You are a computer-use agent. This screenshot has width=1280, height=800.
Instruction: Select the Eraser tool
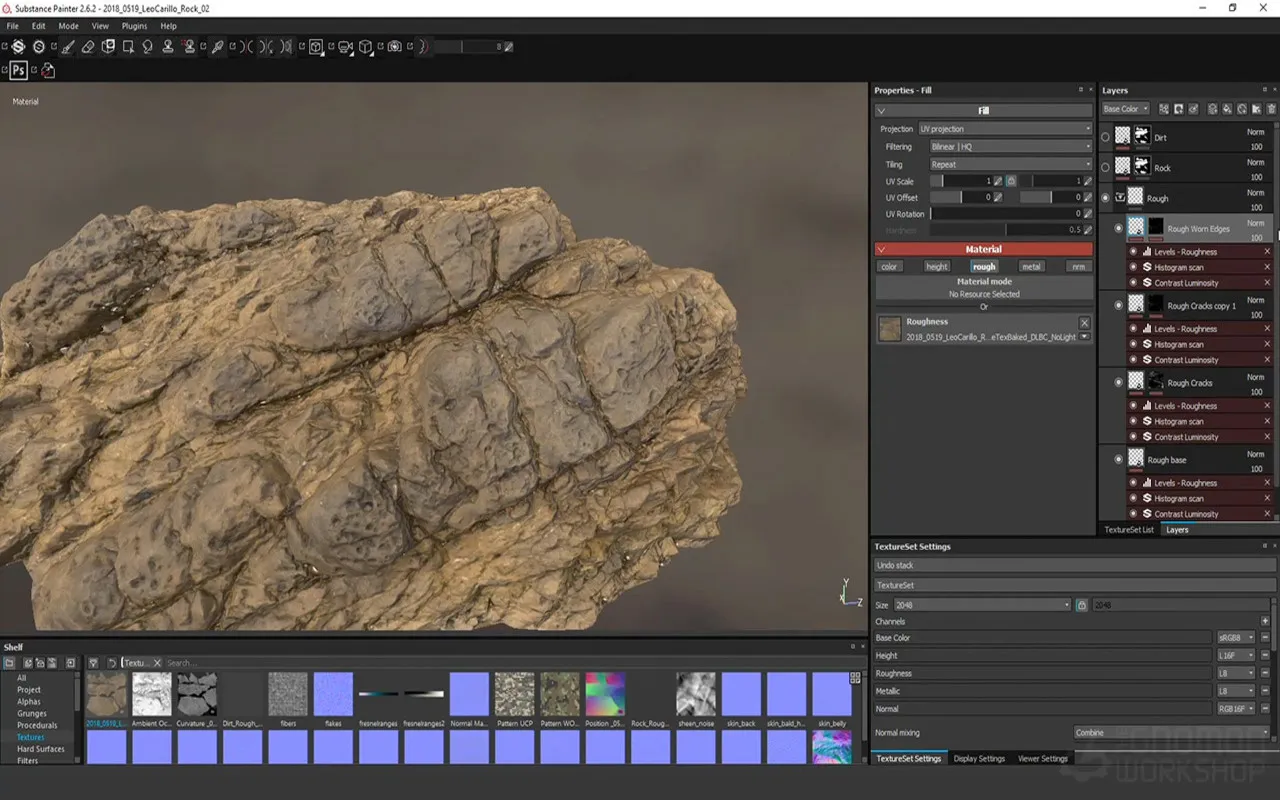tap(86, 46)
